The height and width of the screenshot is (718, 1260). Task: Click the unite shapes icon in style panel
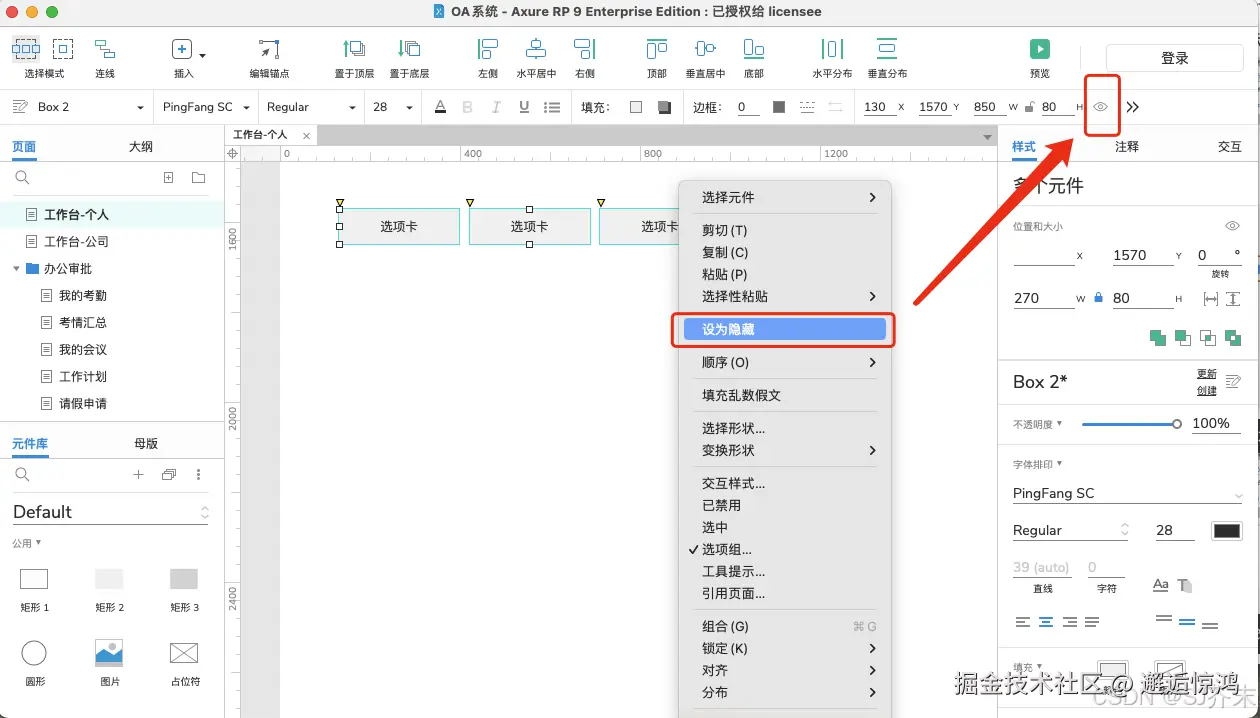point(1158,338)
